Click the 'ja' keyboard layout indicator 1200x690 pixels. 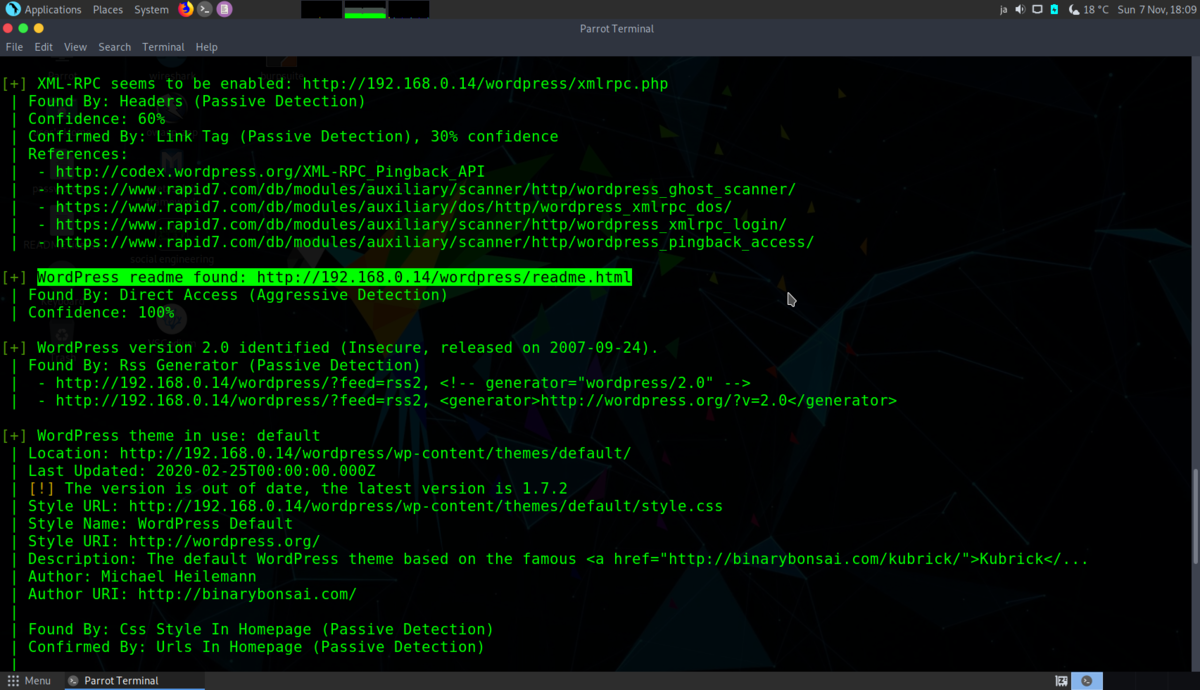click(x=1003, y=9)
